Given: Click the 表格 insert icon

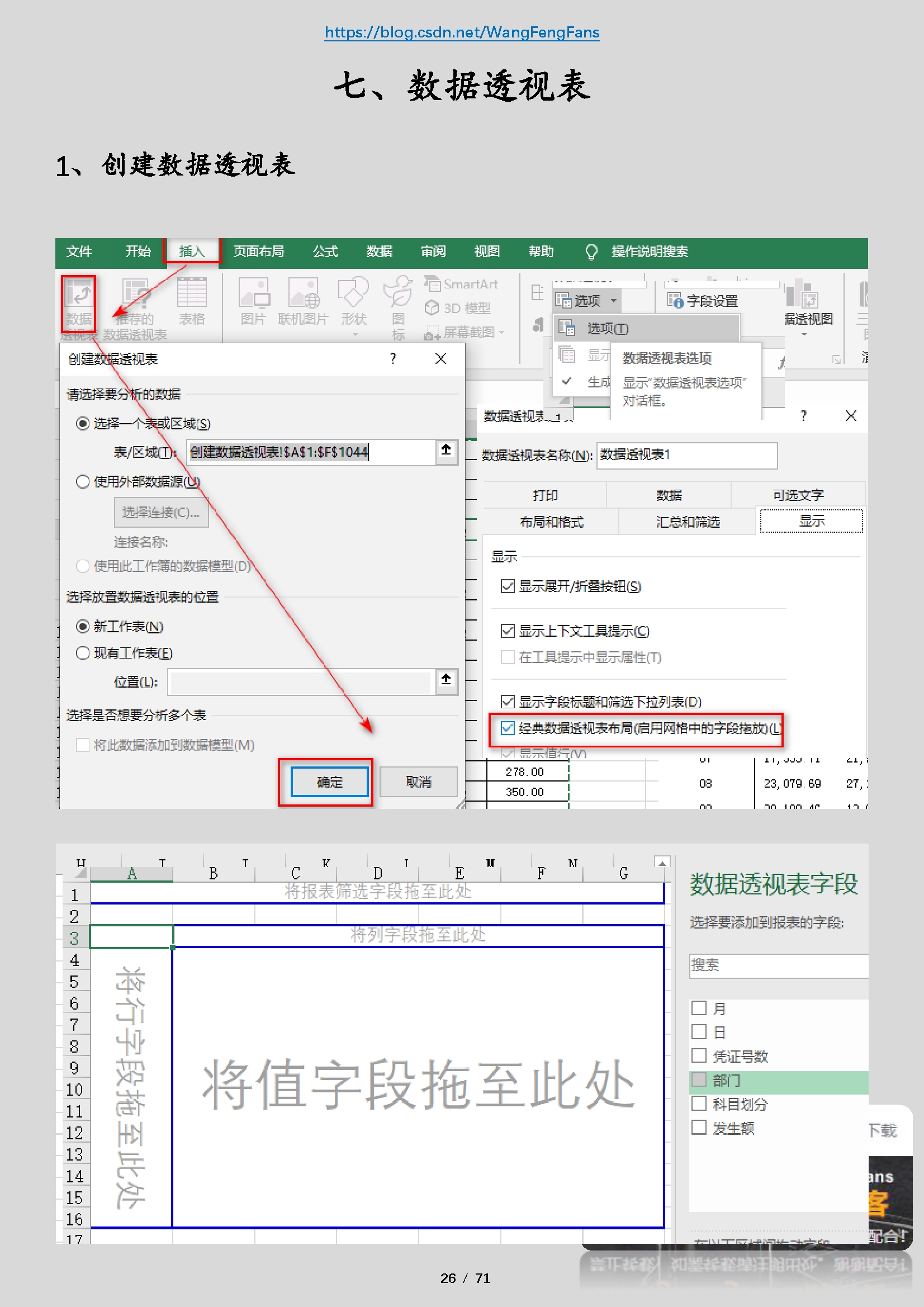Looking at the screenshot, I should [x=192, y=302].
